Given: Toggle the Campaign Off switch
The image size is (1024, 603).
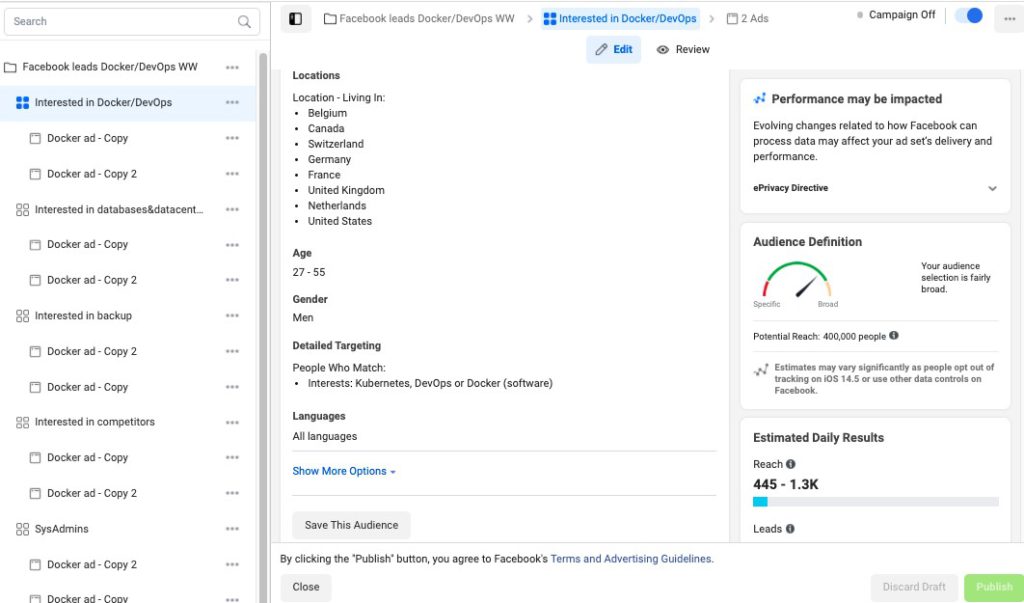Looking at the screenshot, I should [969, 16].
